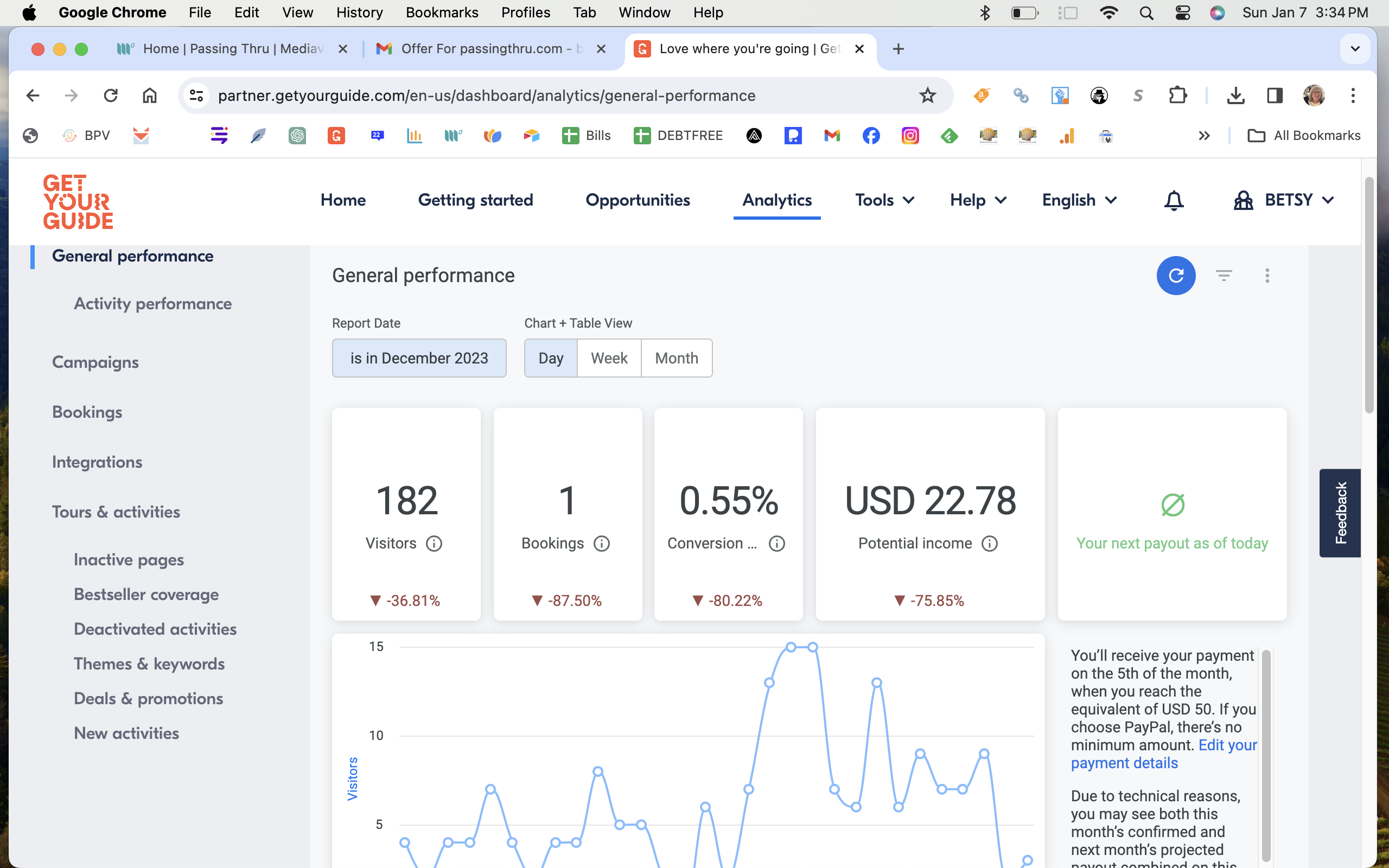Open the All Bookmarks folder

(x=1304, y=136)
